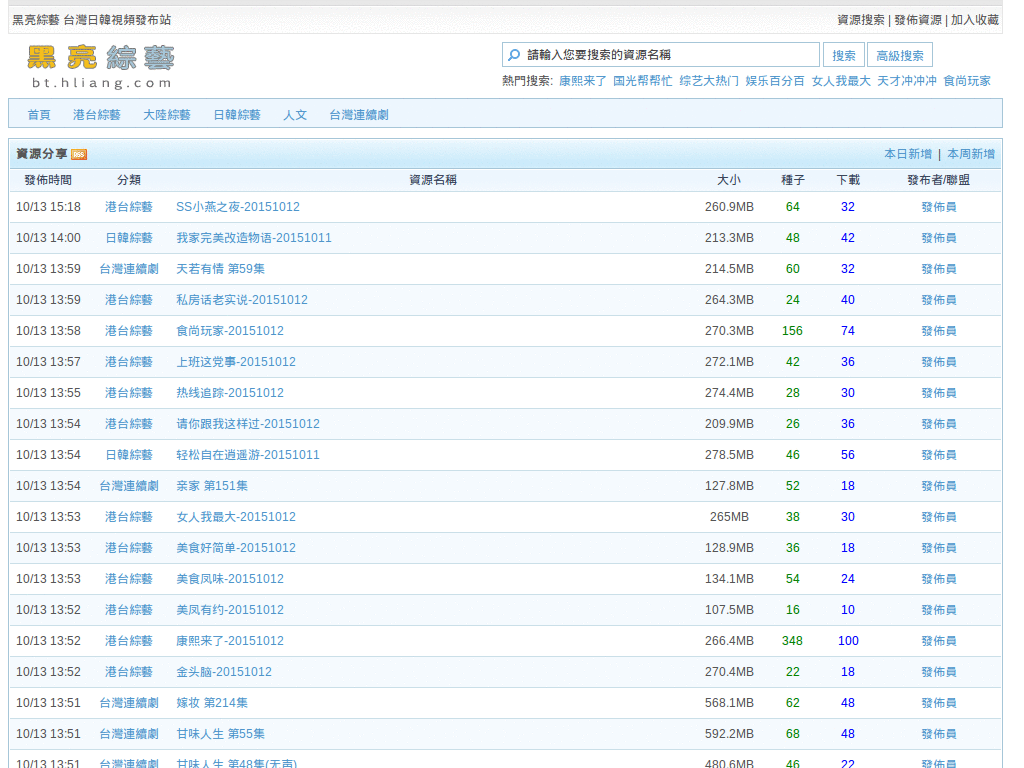Click 發佈員 in the 金头脑 row
Viewport: 1024px width, 768px height.
click(x=938, y=673)
